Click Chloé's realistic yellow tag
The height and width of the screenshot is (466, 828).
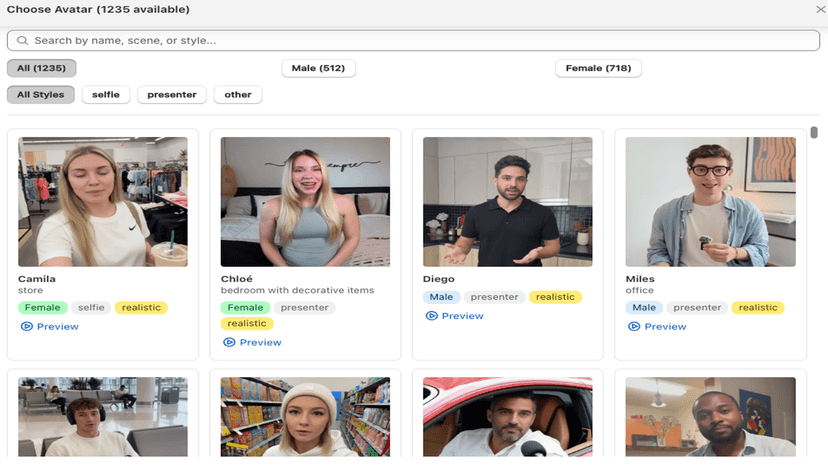(247, 323)
